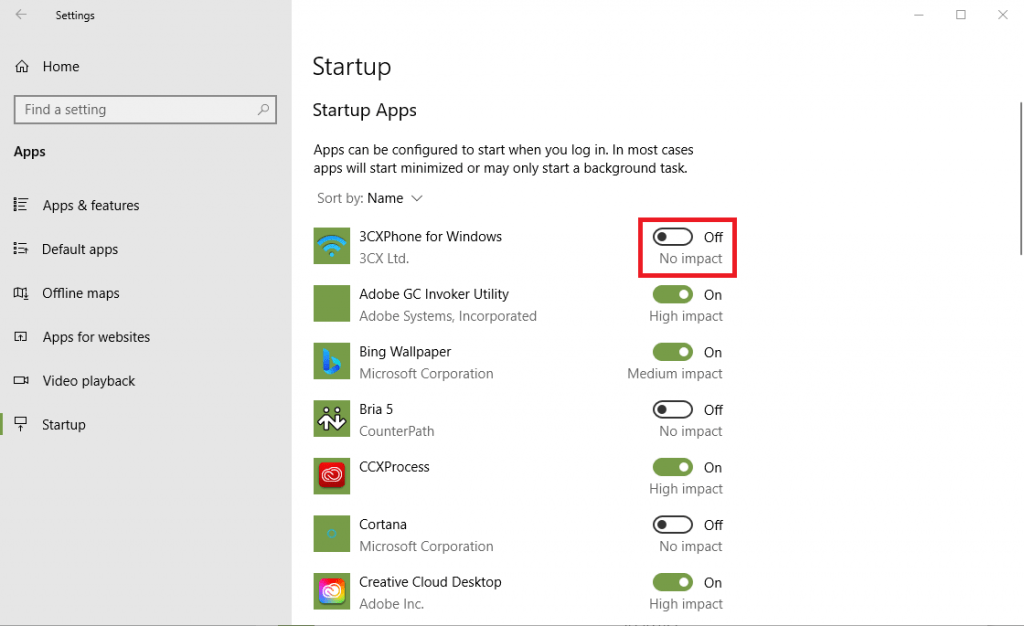Select Apps for websites

click(96, 337)
